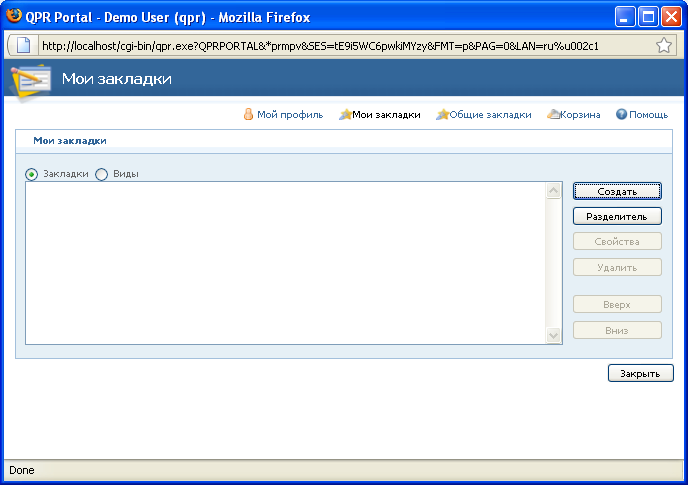This screenshot has width=688, height=485.
Task: Click the bookmark star in address bar
Action: click(x=663, y=45)
